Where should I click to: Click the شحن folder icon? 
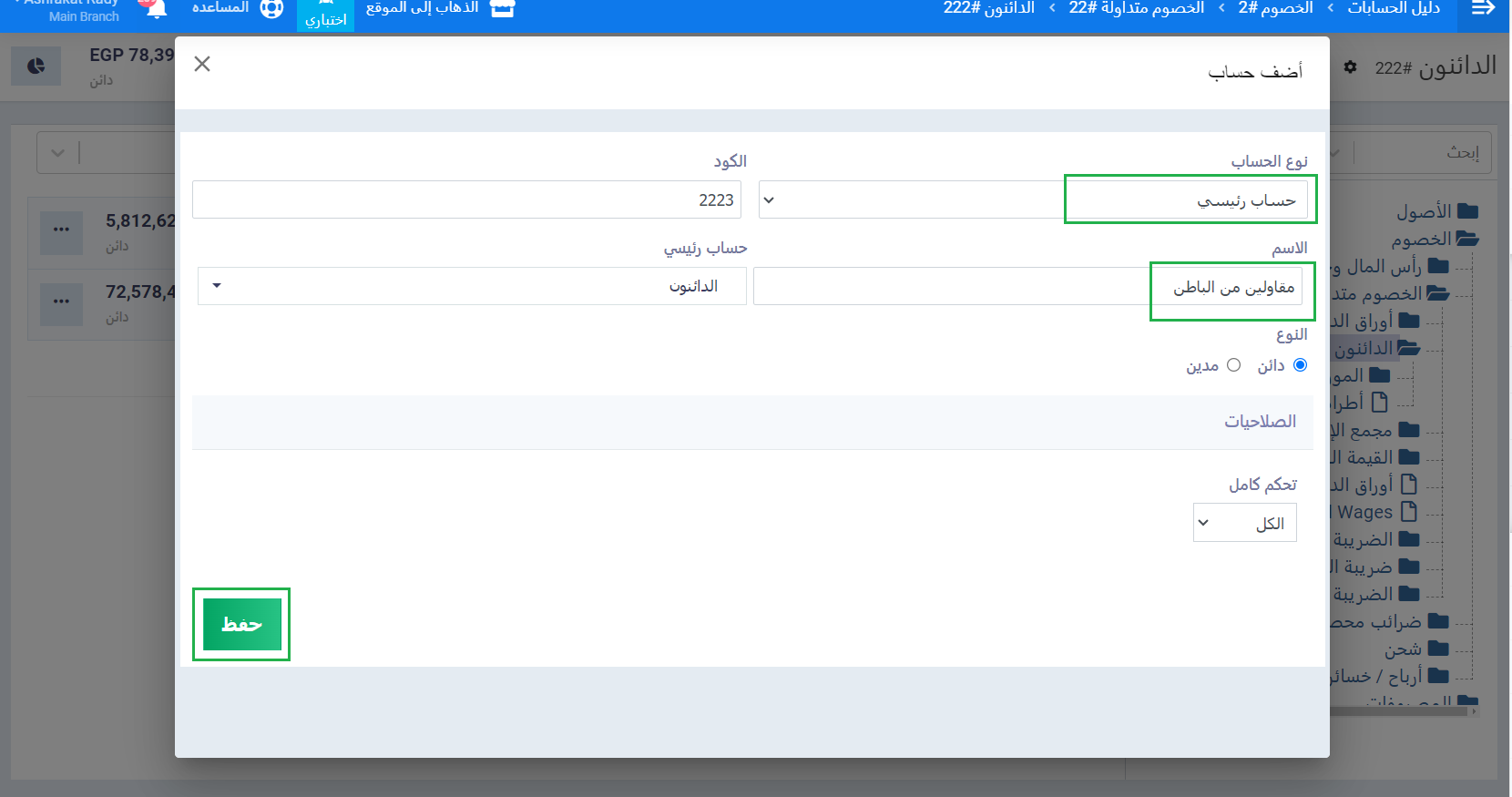(1439, 649)
